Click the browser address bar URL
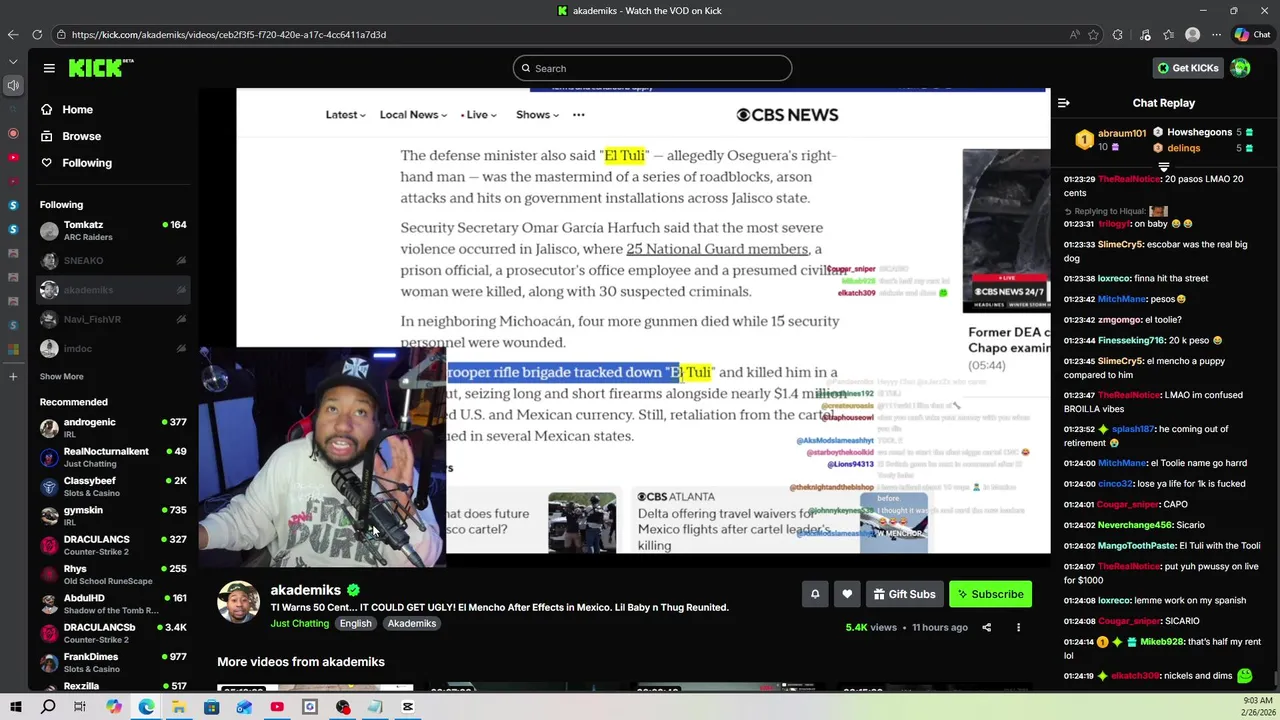Viewport: 1280px width, 720px height. pos(229,35)
